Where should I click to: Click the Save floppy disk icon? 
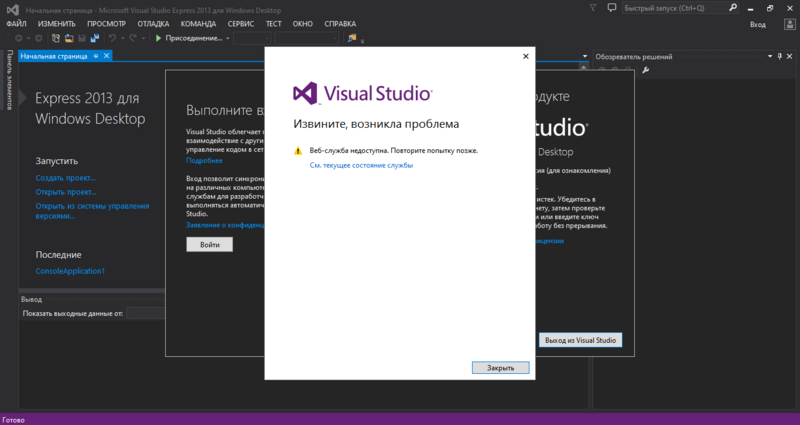[x=82, y=38]
